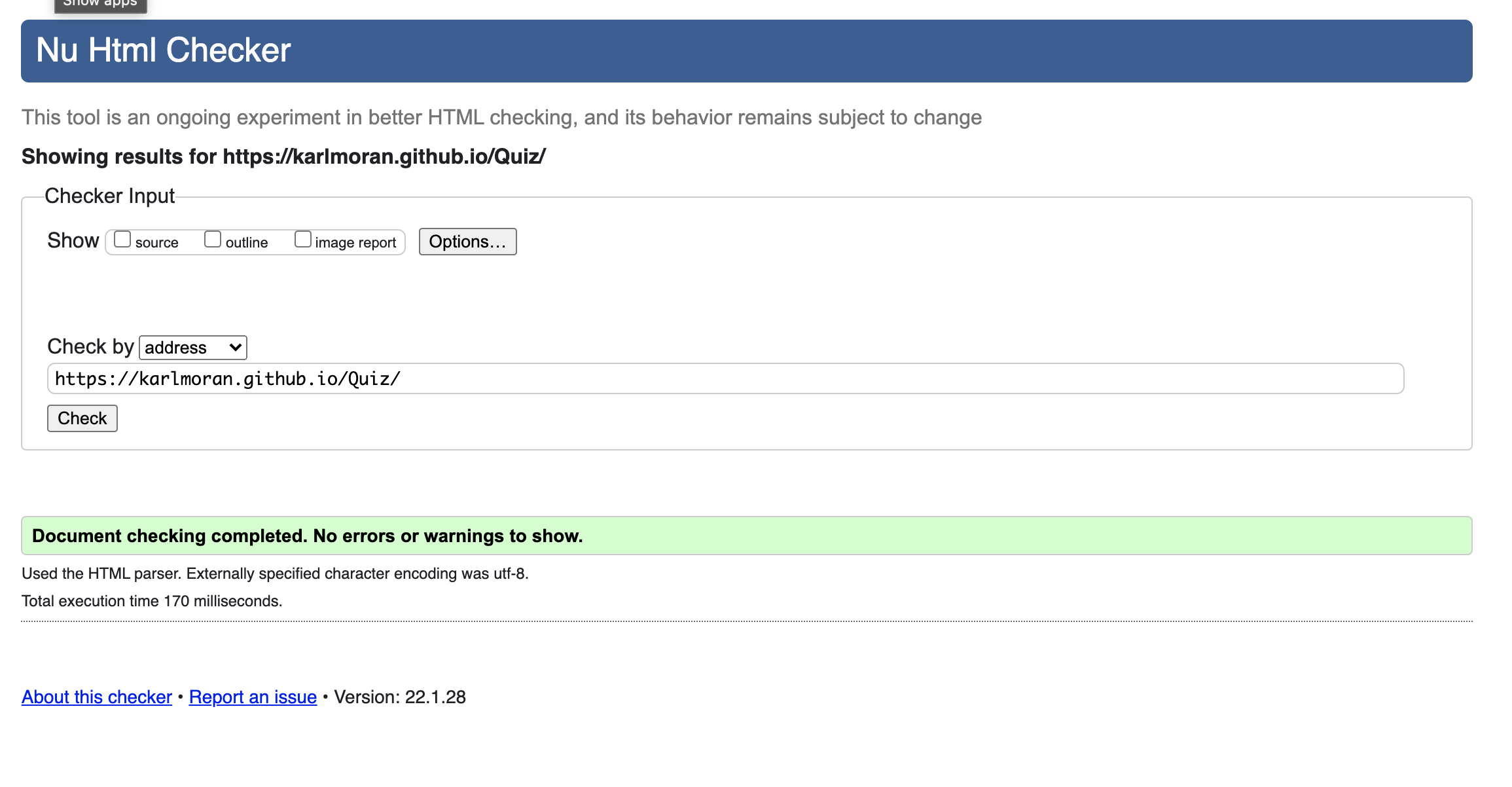Enable the image report checkbox
Screen dimensions: 1512x787
coord(302,240)
